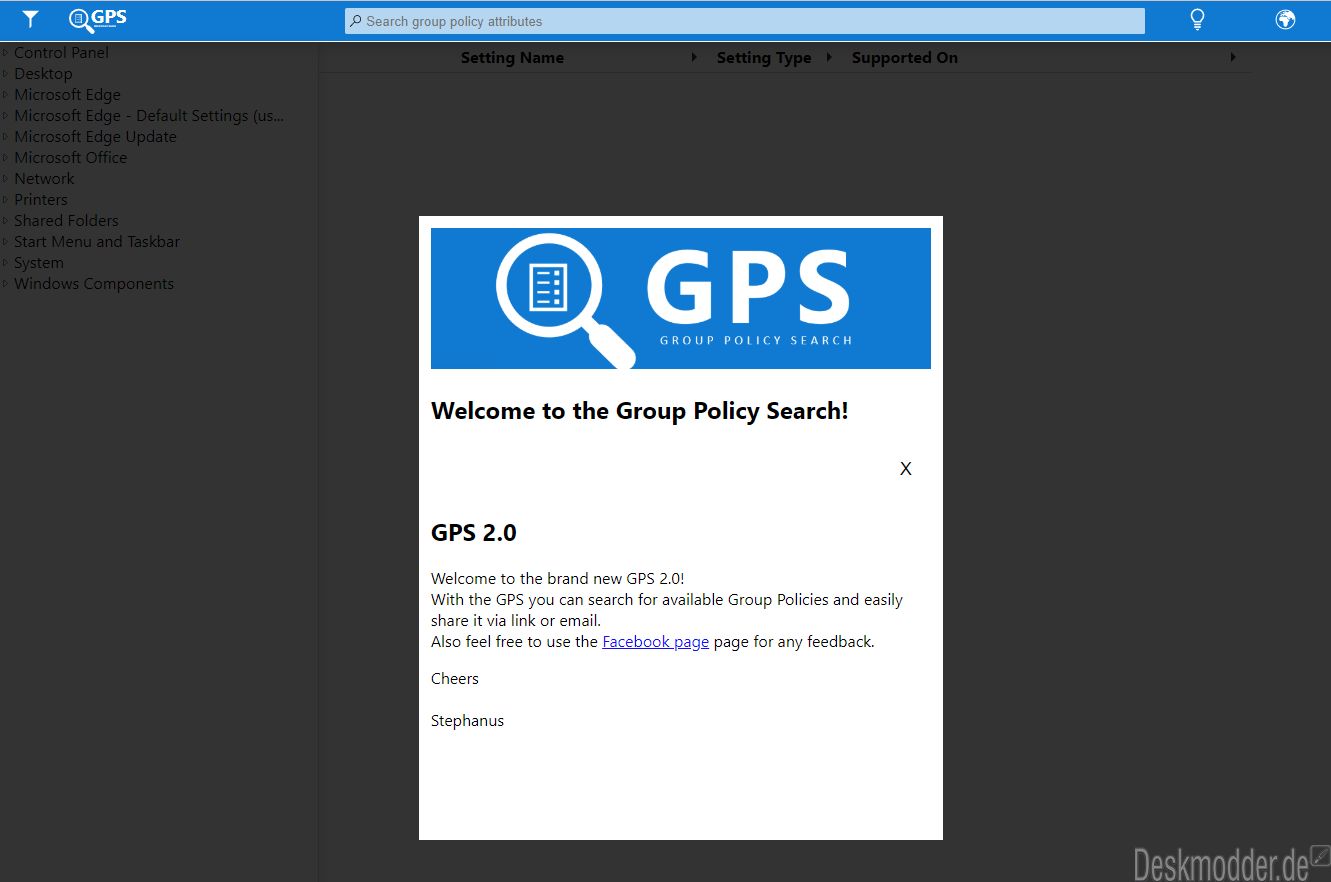The height and width of the screenshot is (882, 1331).
Task: Open Supported On column arrow menu
Action: (x=1233, y=58)
